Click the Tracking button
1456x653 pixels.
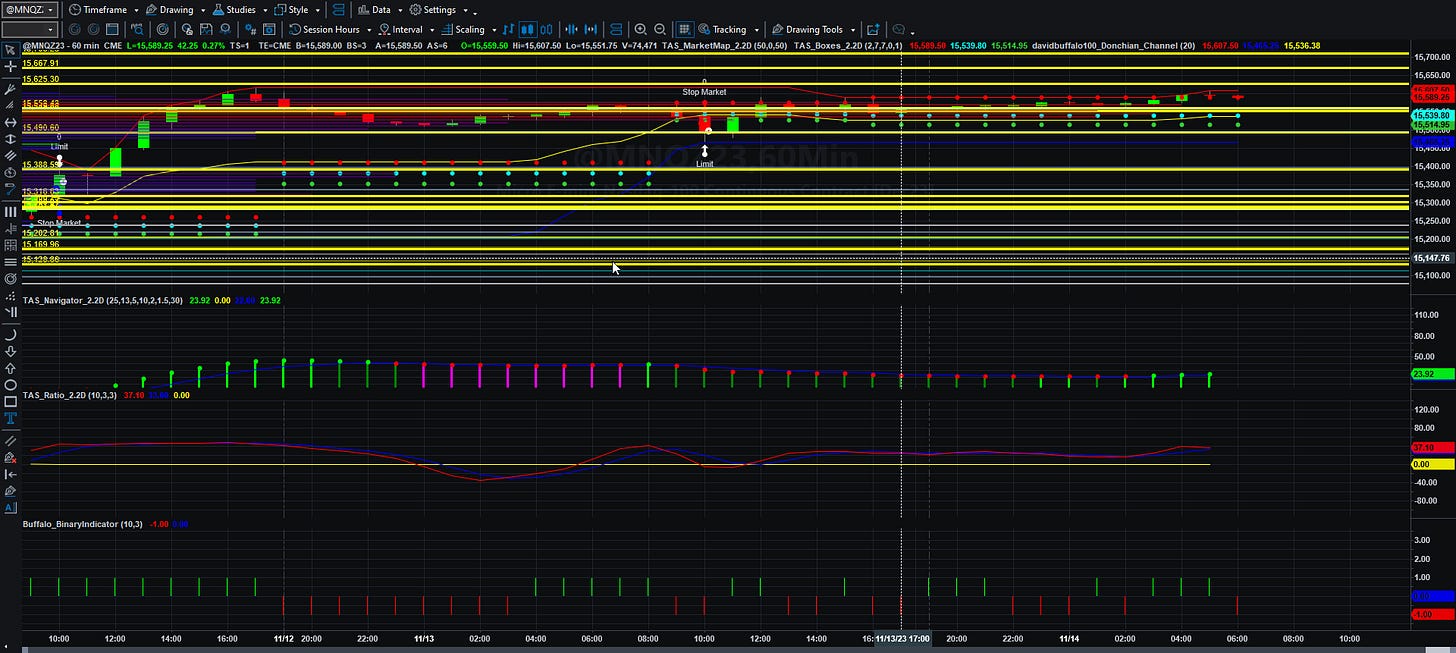pos(728,29)
